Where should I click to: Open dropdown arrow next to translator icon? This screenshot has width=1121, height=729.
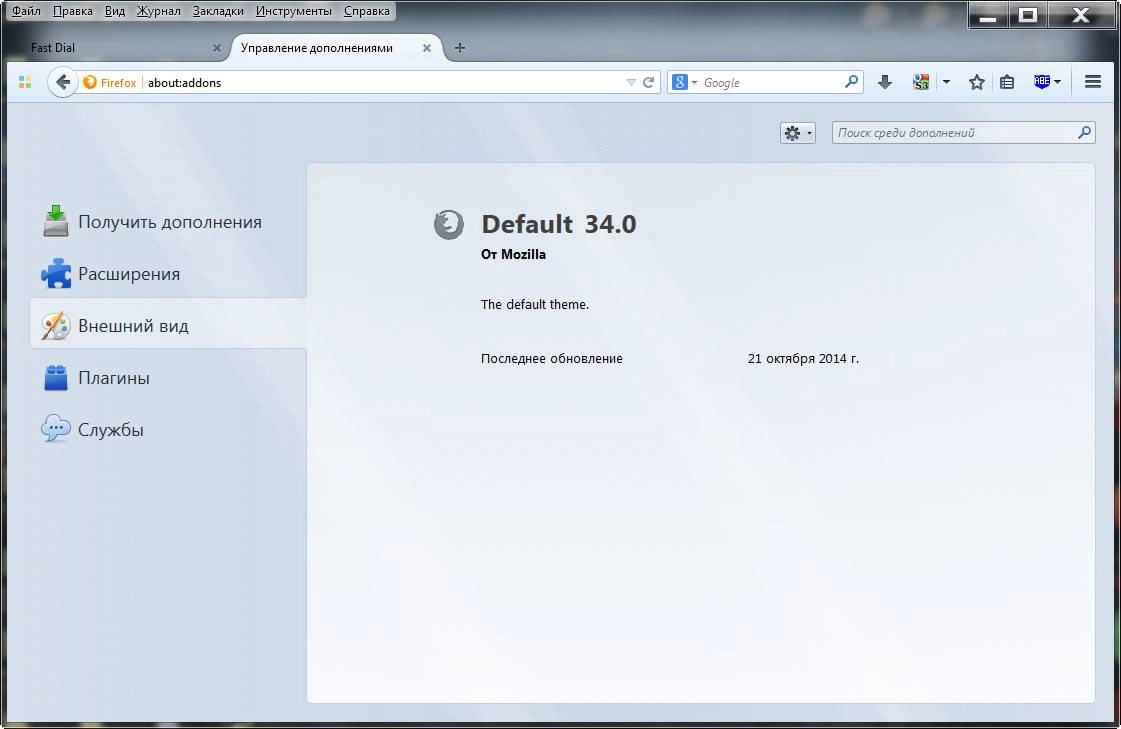(x=946, y=82)
